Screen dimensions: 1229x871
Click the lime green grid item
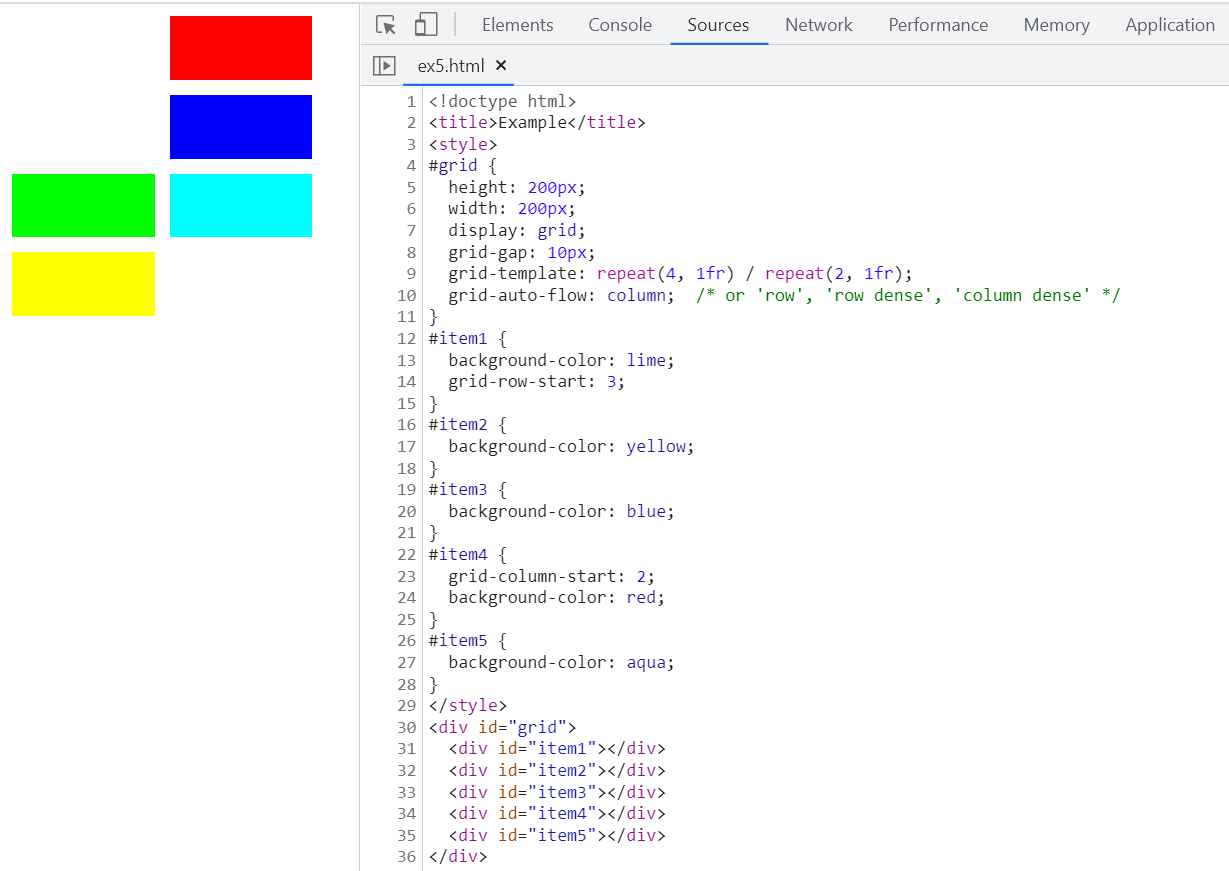[x=83, y=205]
